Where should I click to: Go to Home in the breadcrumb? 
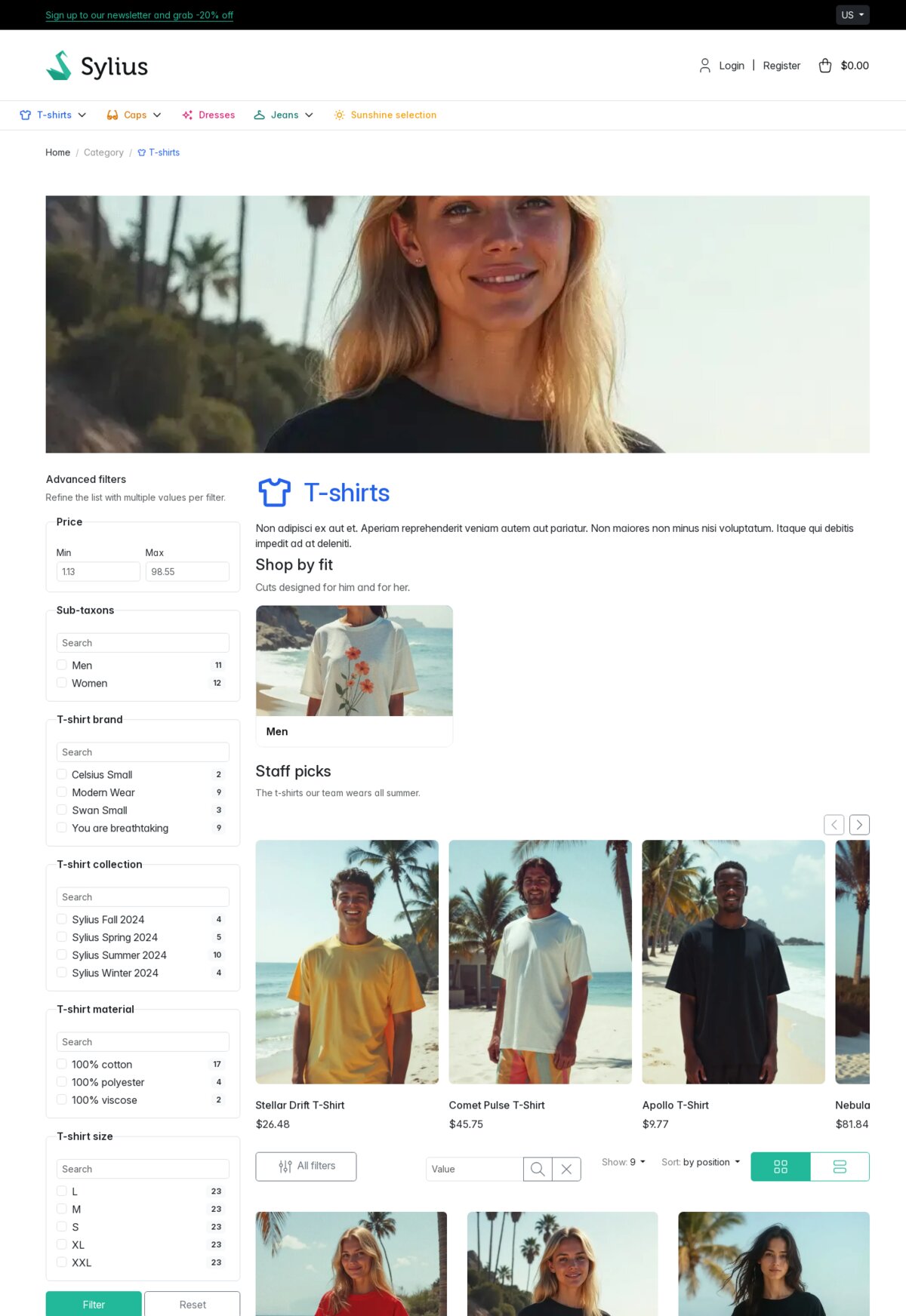click(57, 152)
